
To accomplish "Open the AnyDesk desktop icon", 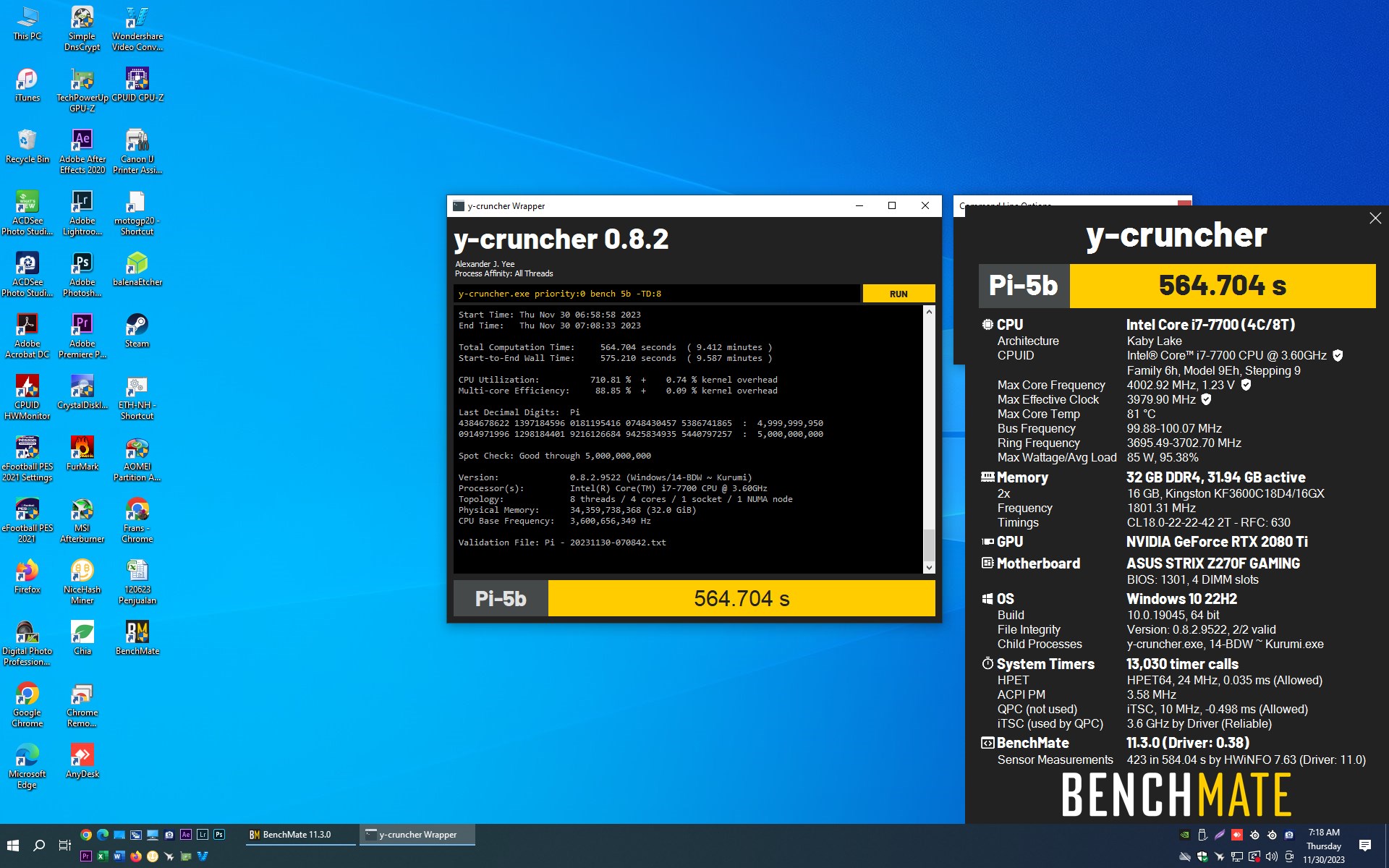I will [82, 760].
